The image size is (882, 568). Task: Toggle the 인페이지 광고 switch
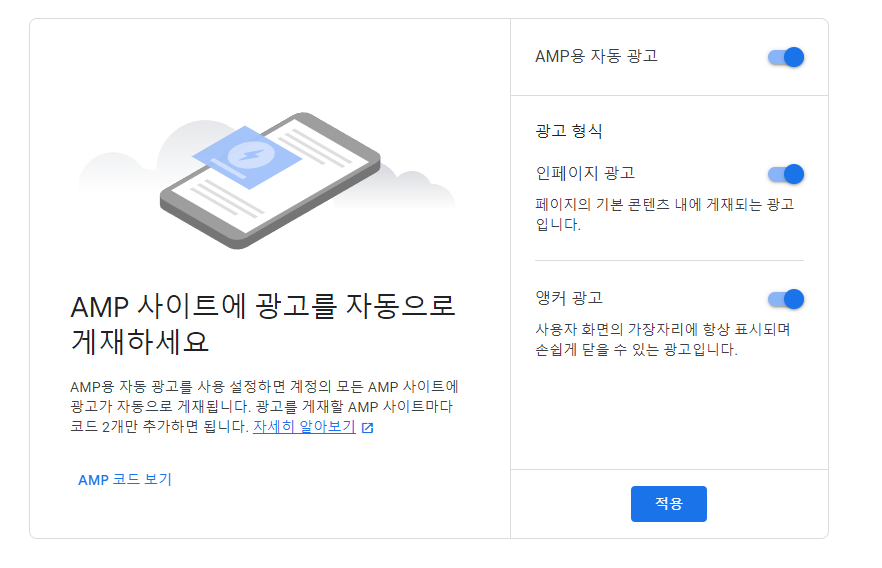tap(786, 174)
